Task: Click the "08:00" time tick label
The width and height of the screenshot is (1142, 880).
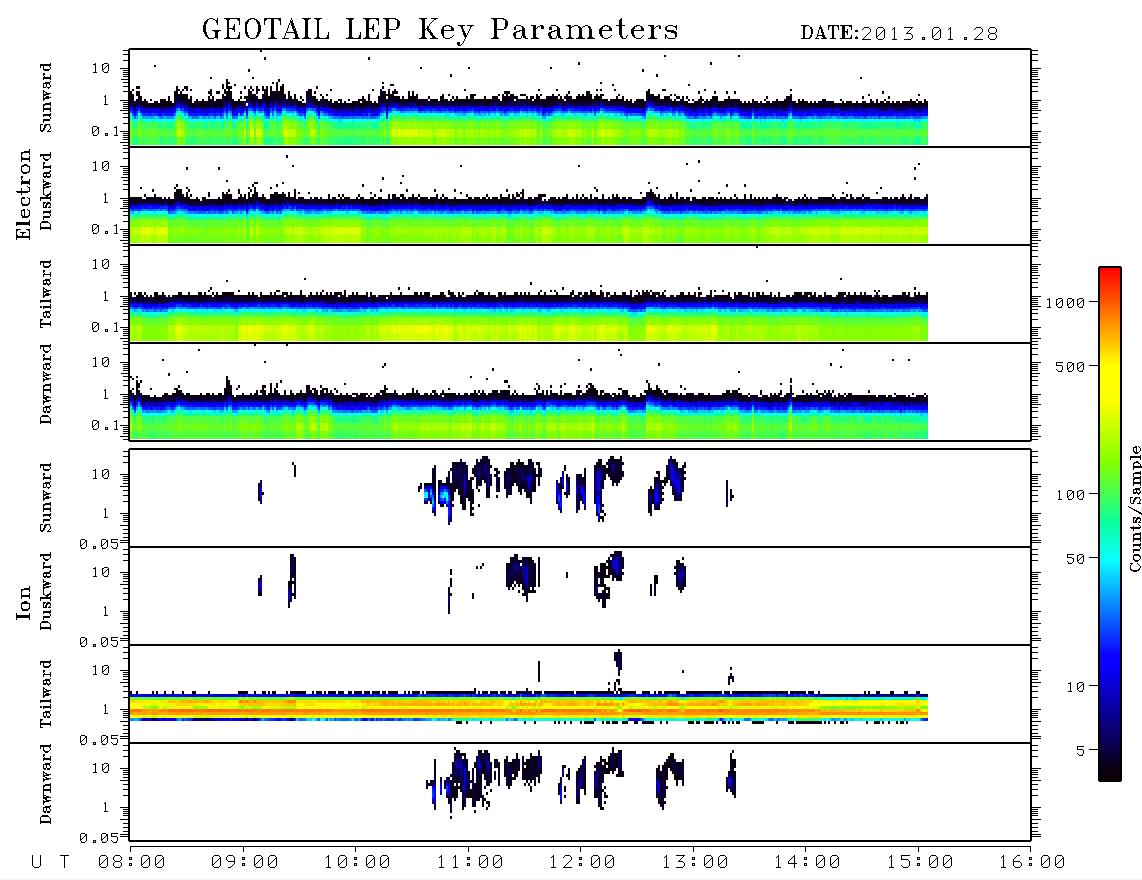Action: point(132,863)
